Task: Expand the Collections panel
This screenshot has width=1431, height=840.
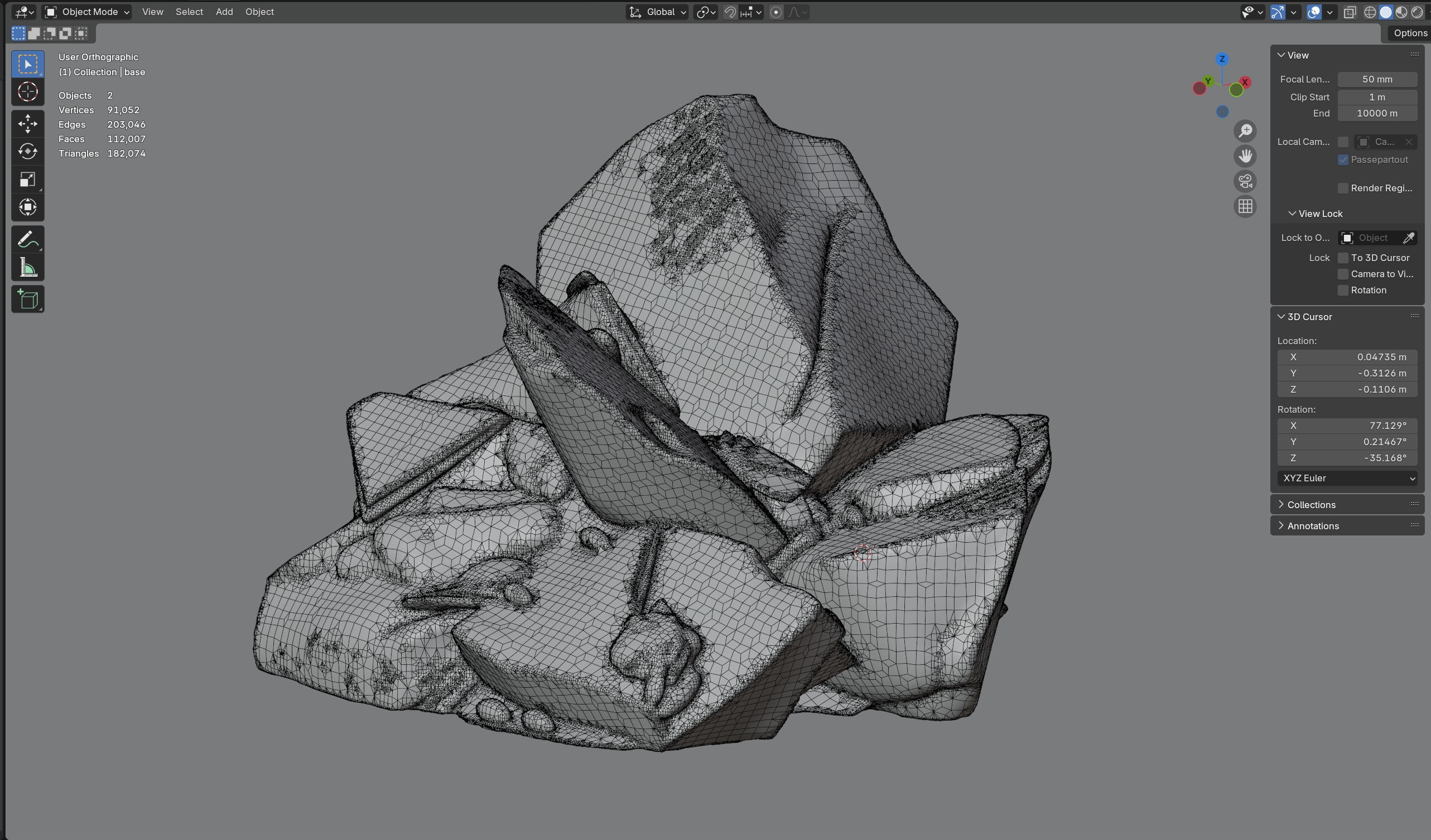Action: click(x=1310, y=505)
